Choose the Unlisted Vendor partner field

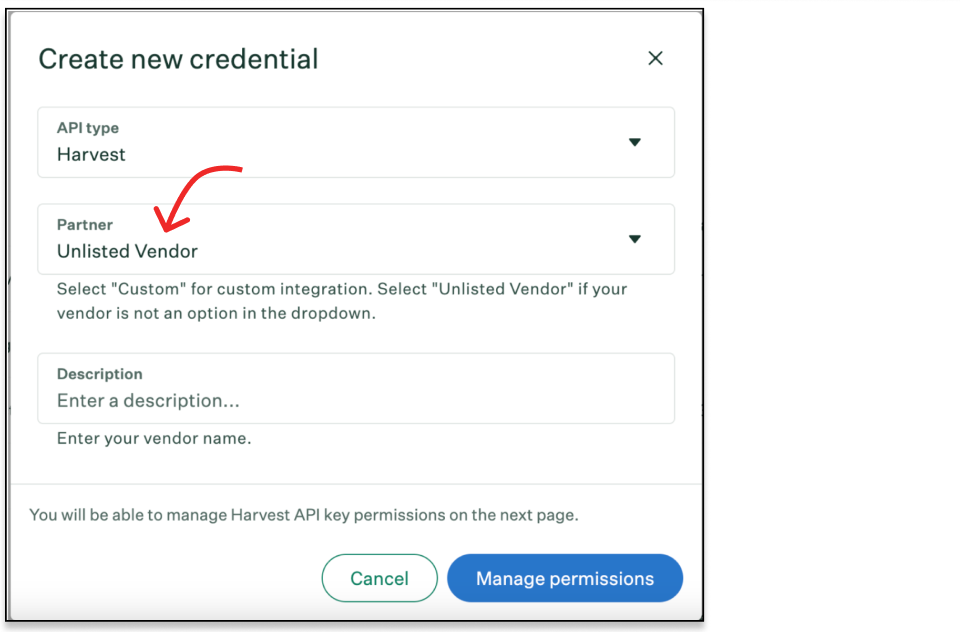(356, 239)
